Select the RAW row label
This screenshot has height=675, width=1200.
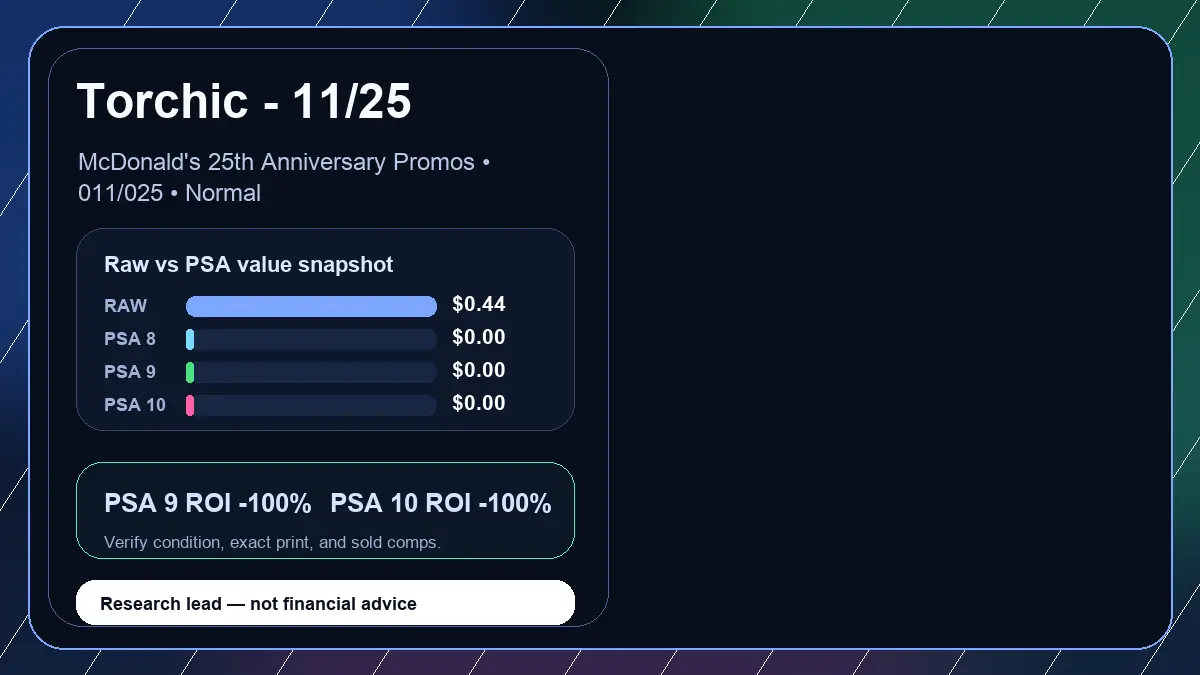click(x=125, y=306)
